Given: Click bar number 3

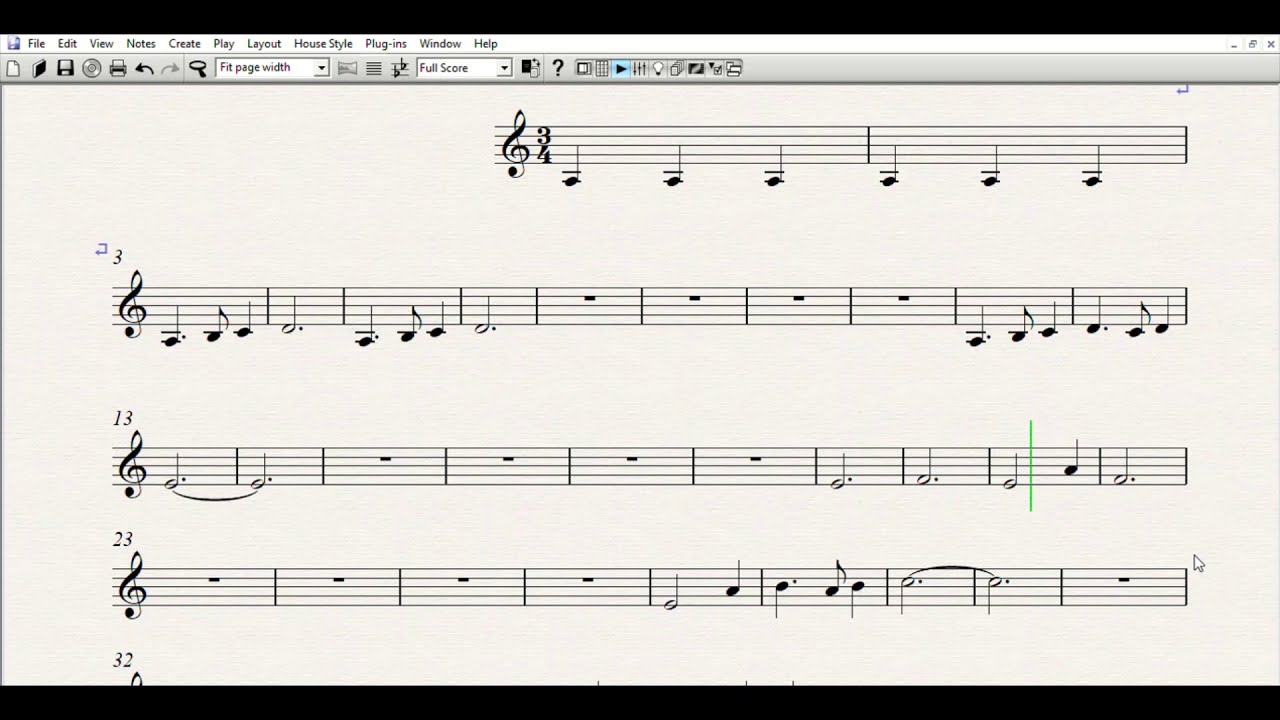Looking at the screenshot, I should pos(117,258).
